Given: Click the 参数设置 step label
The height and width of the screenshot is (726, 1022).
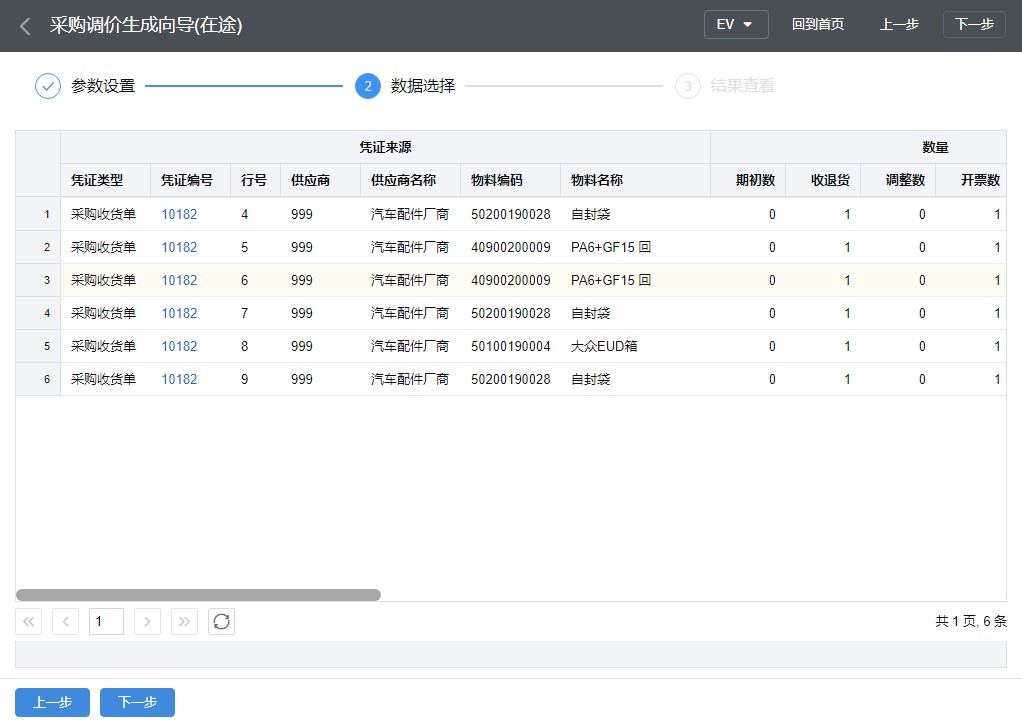Looking at the screenshot, I should 103,86.
